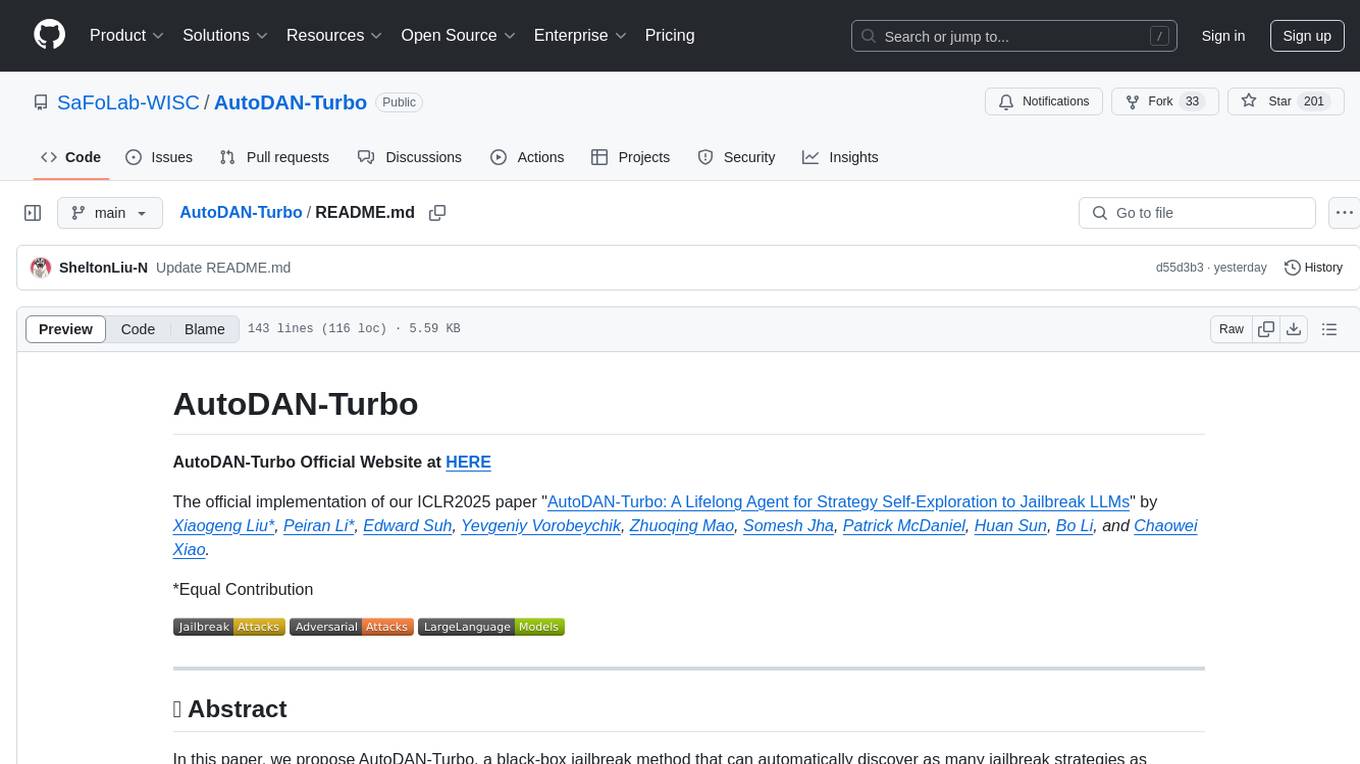Click the Sign up button

click(x=1307, y=36)
